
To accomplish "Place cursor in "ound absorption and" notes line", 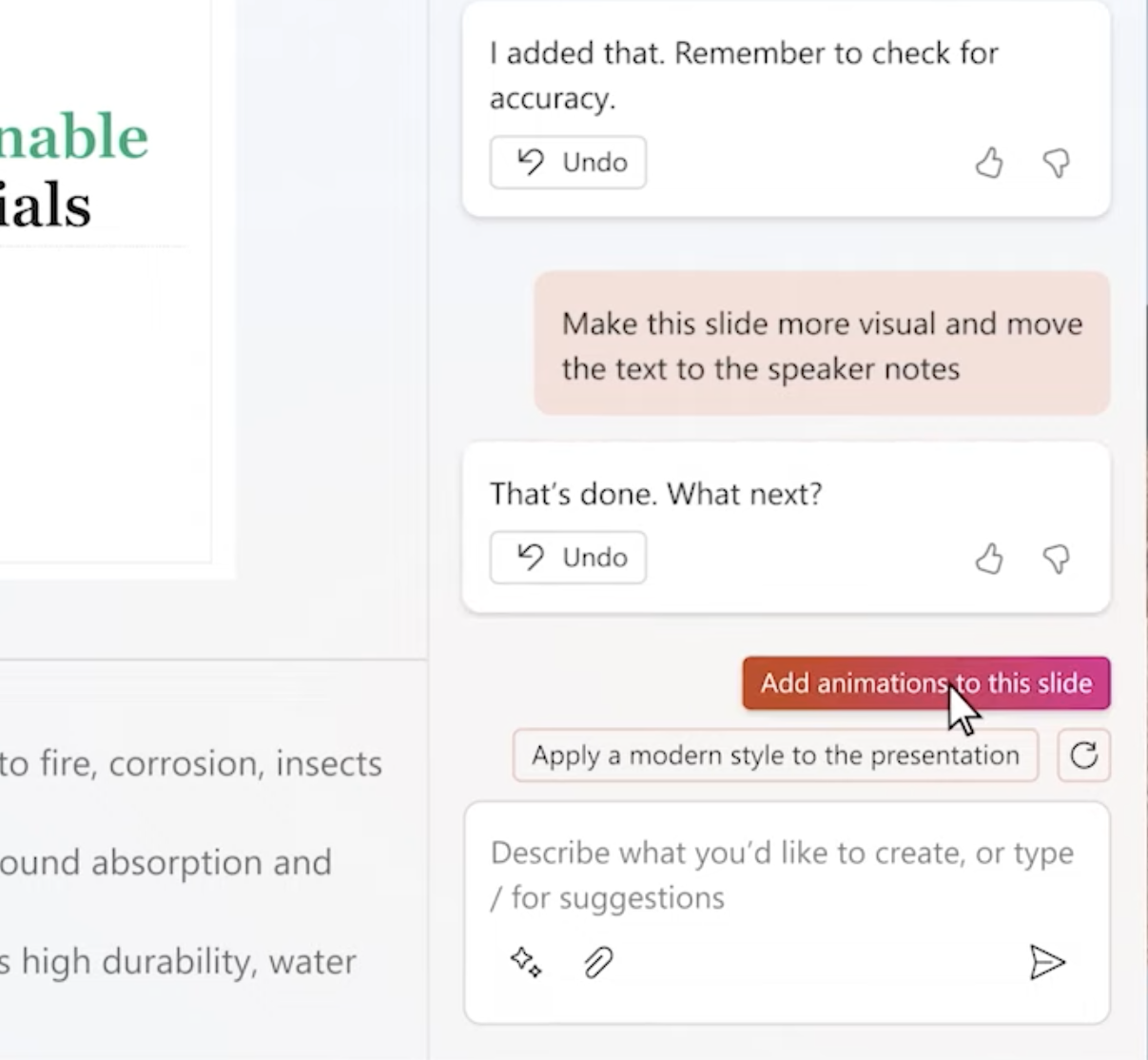I will pyautogui.click(x=165, y=863).
